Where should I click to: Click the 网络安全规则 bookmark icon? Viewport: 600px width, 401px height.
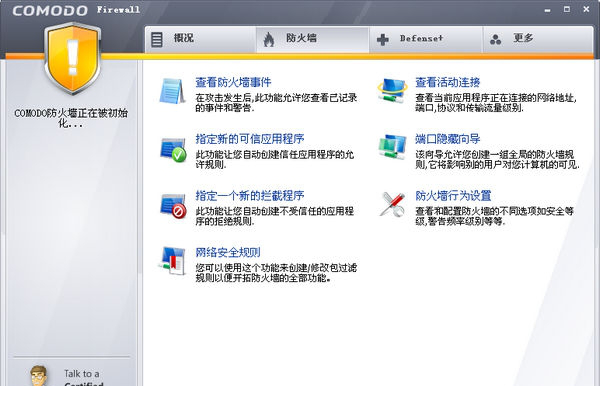pos(173,261)
